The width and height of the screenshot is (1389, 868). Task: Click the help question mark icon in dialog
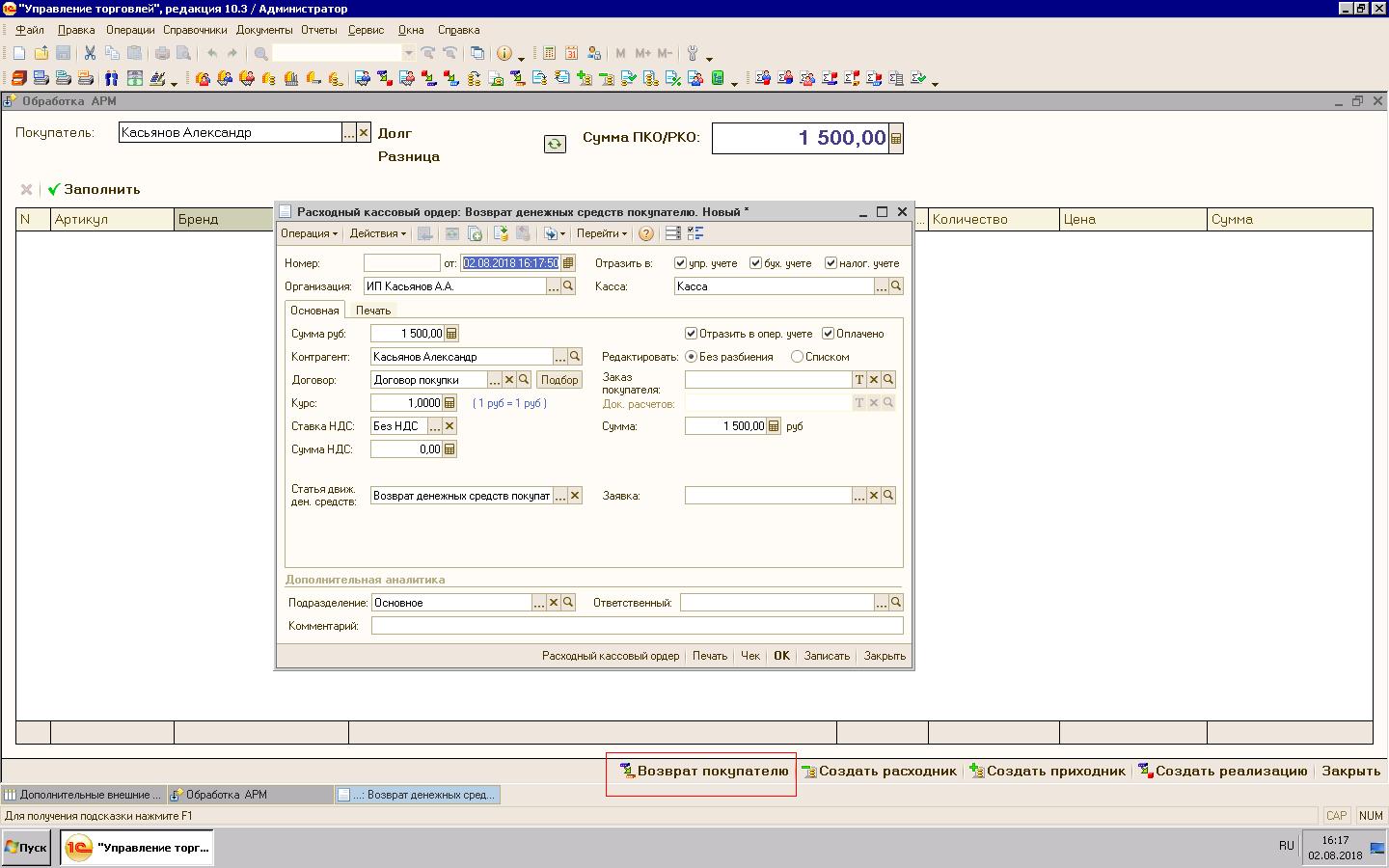coord(645,233)
